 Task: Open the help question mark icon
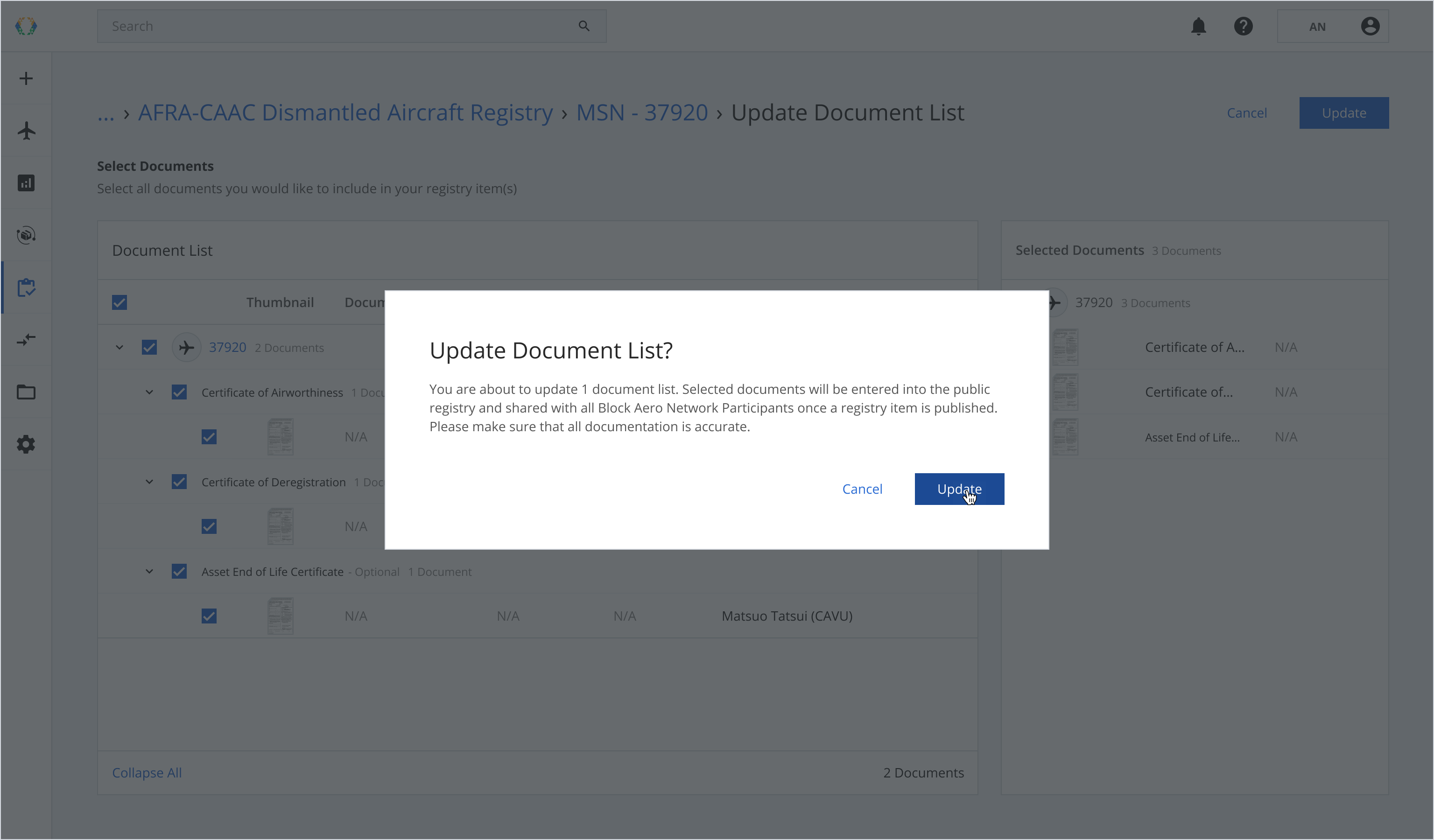(1244, 26)
